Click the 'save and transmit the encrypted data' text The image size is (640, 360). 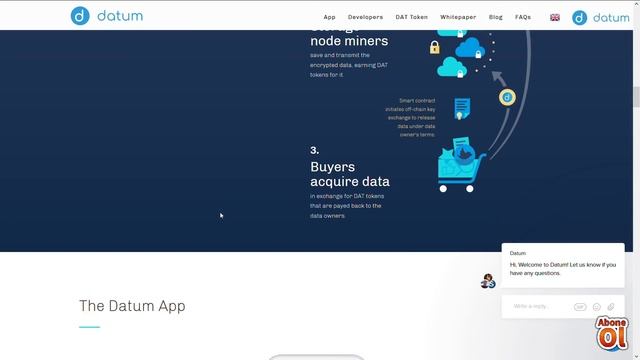[x=349, y=65]
